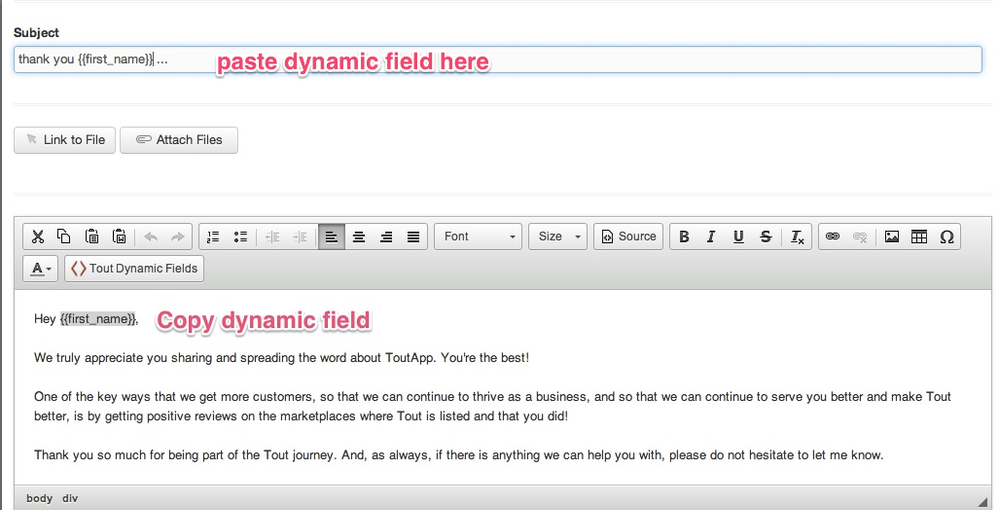Toggle Italic formatting
Image resolution: width=999 pixels, height=510 pixels.
coord(711,237)
